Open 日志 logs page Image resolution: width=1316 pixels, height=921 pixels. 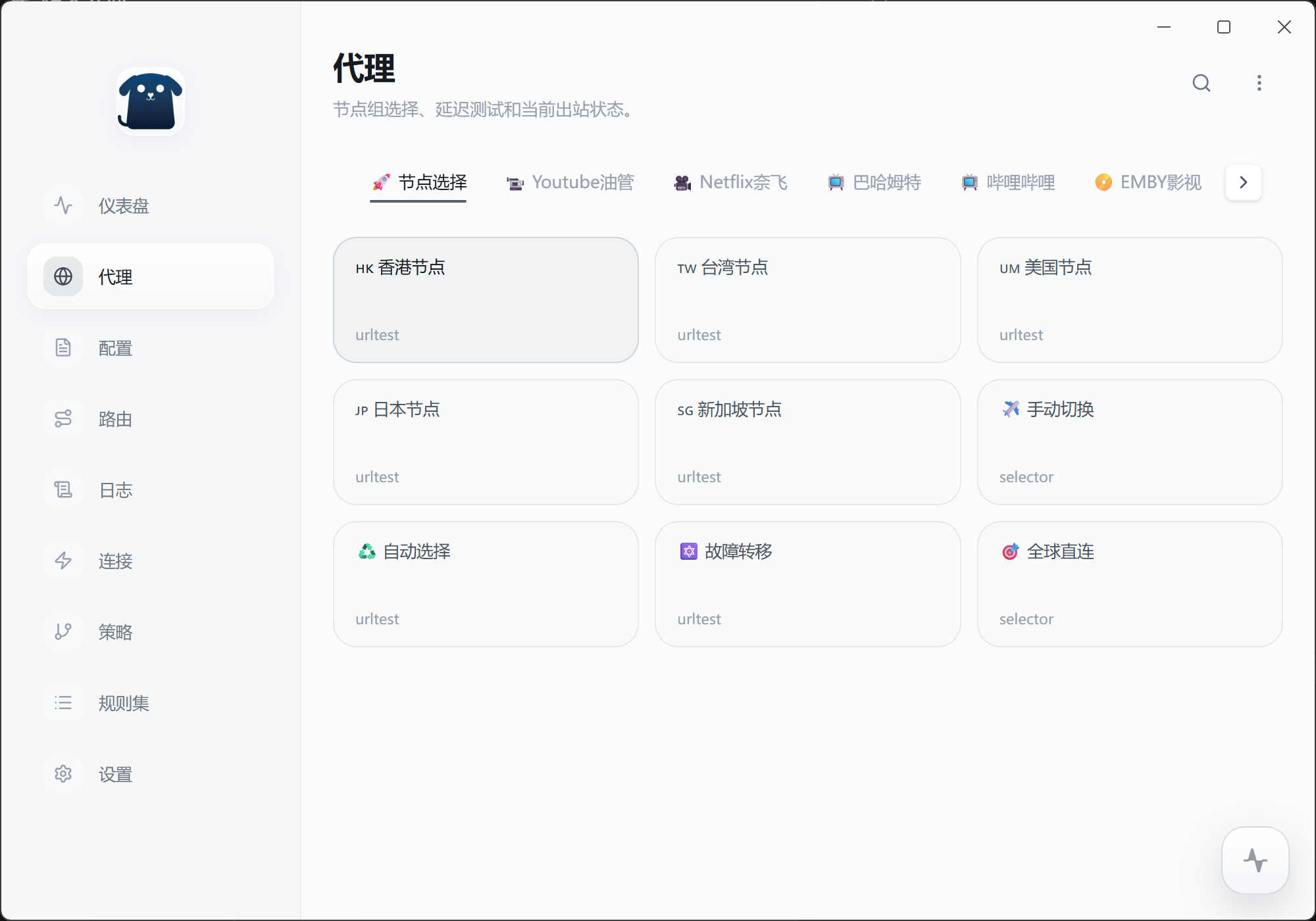[x=115, y=490]
